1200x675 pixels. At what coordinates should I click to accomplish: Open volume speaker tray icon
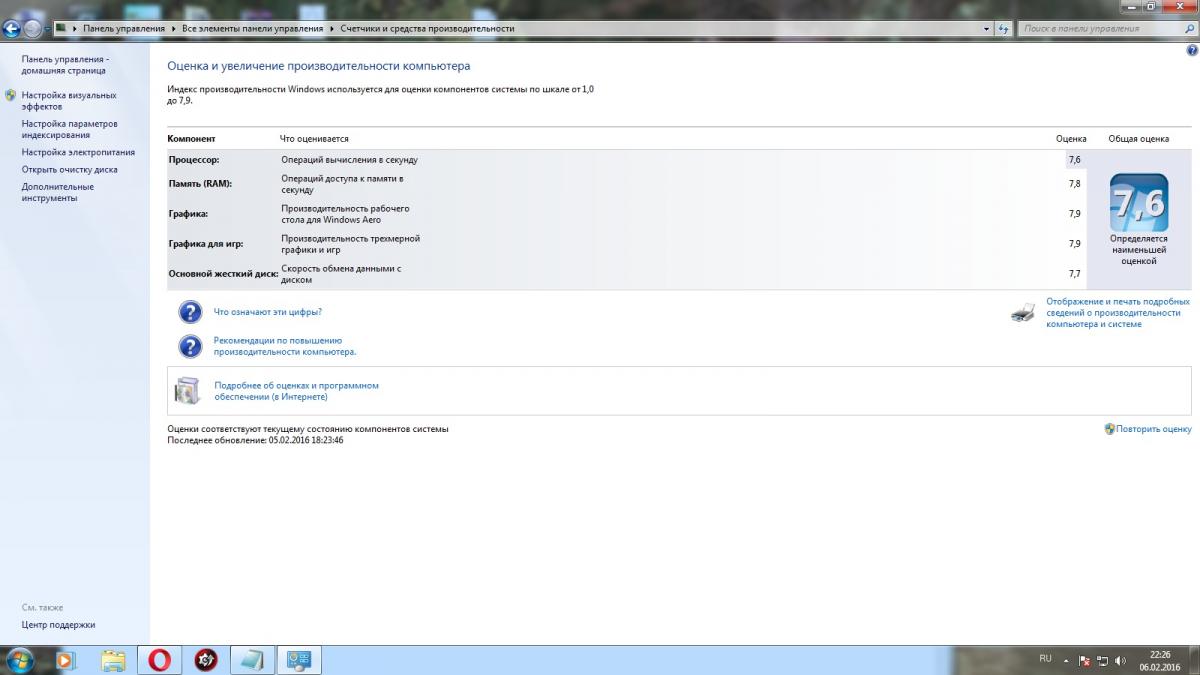[x=1121, y=661]
